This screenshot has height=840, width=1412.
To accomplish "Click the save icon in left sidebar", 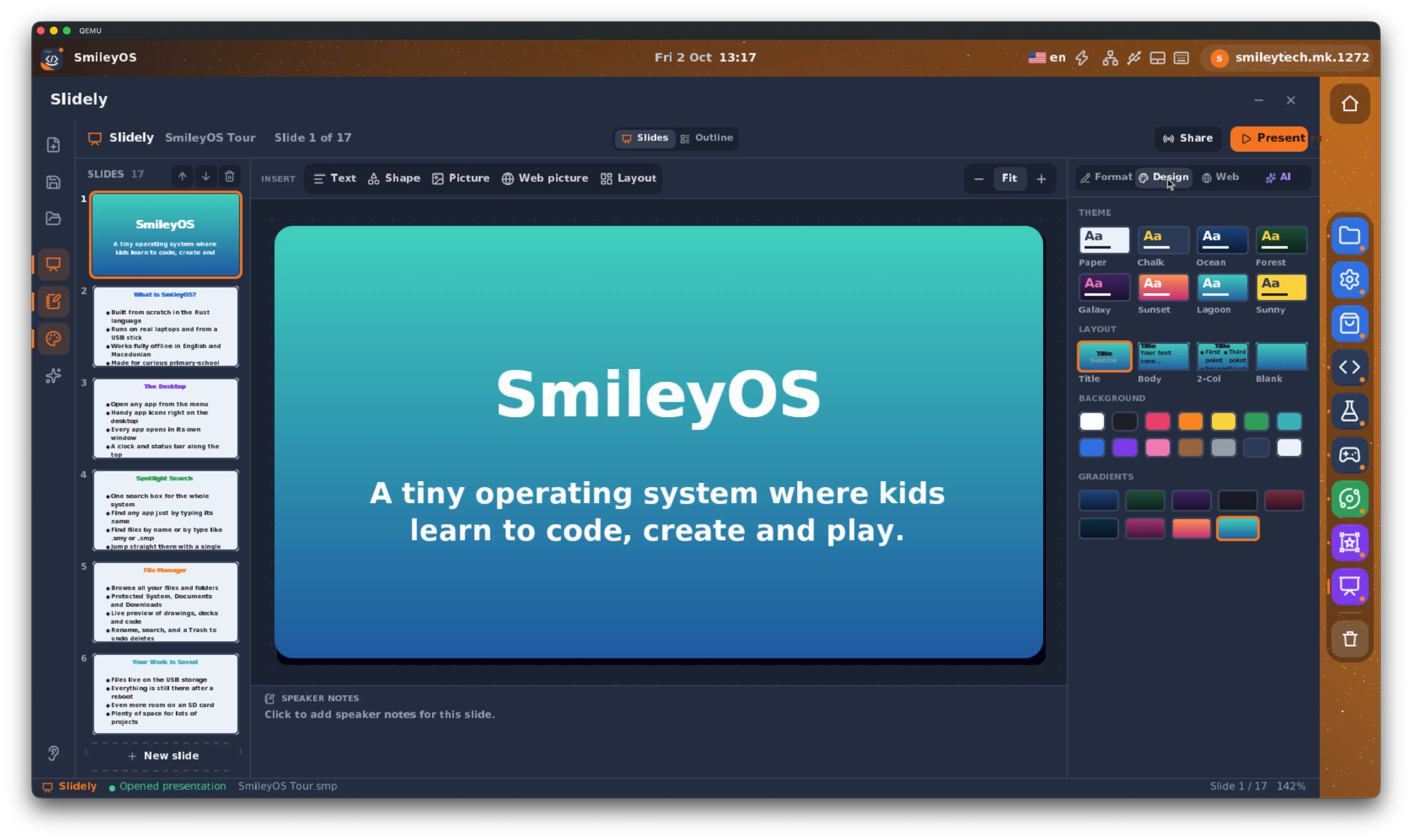I will click(53, 182).
